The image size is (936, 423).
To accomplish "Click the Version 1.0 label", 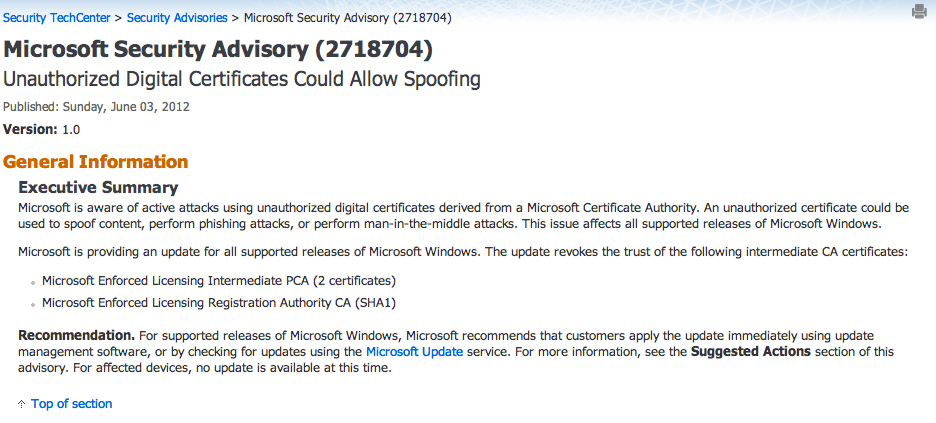I will click(41, 129).
